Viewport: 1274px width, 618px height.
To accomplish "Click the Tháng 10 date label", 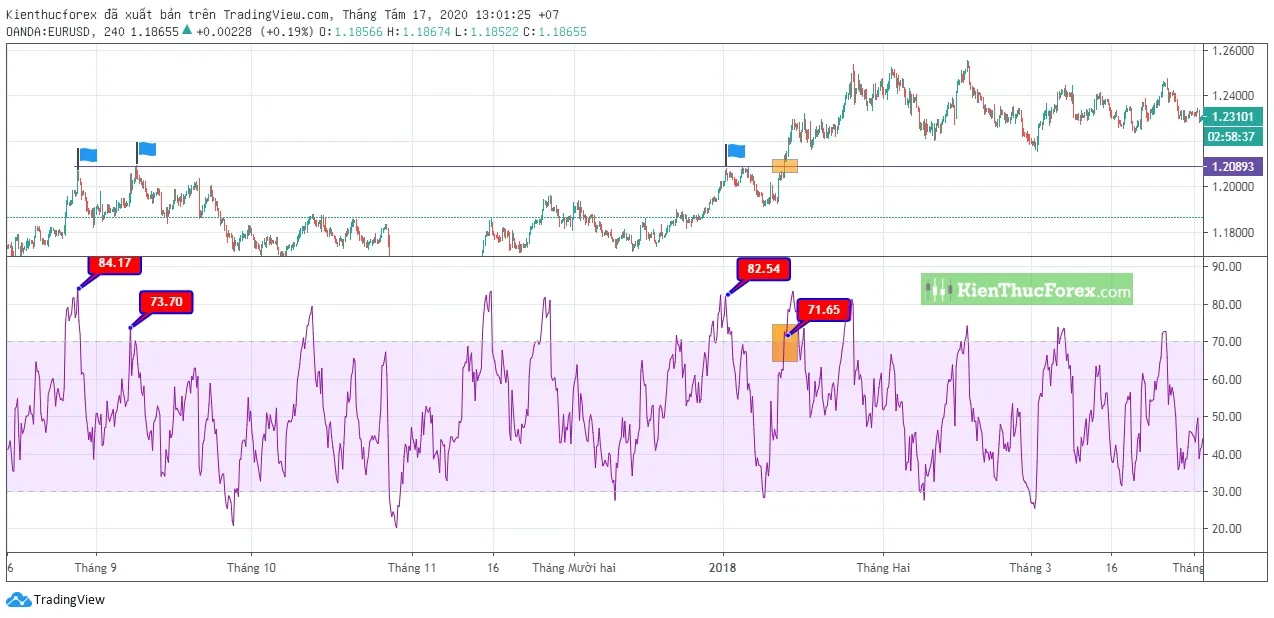I will [252, 568].
